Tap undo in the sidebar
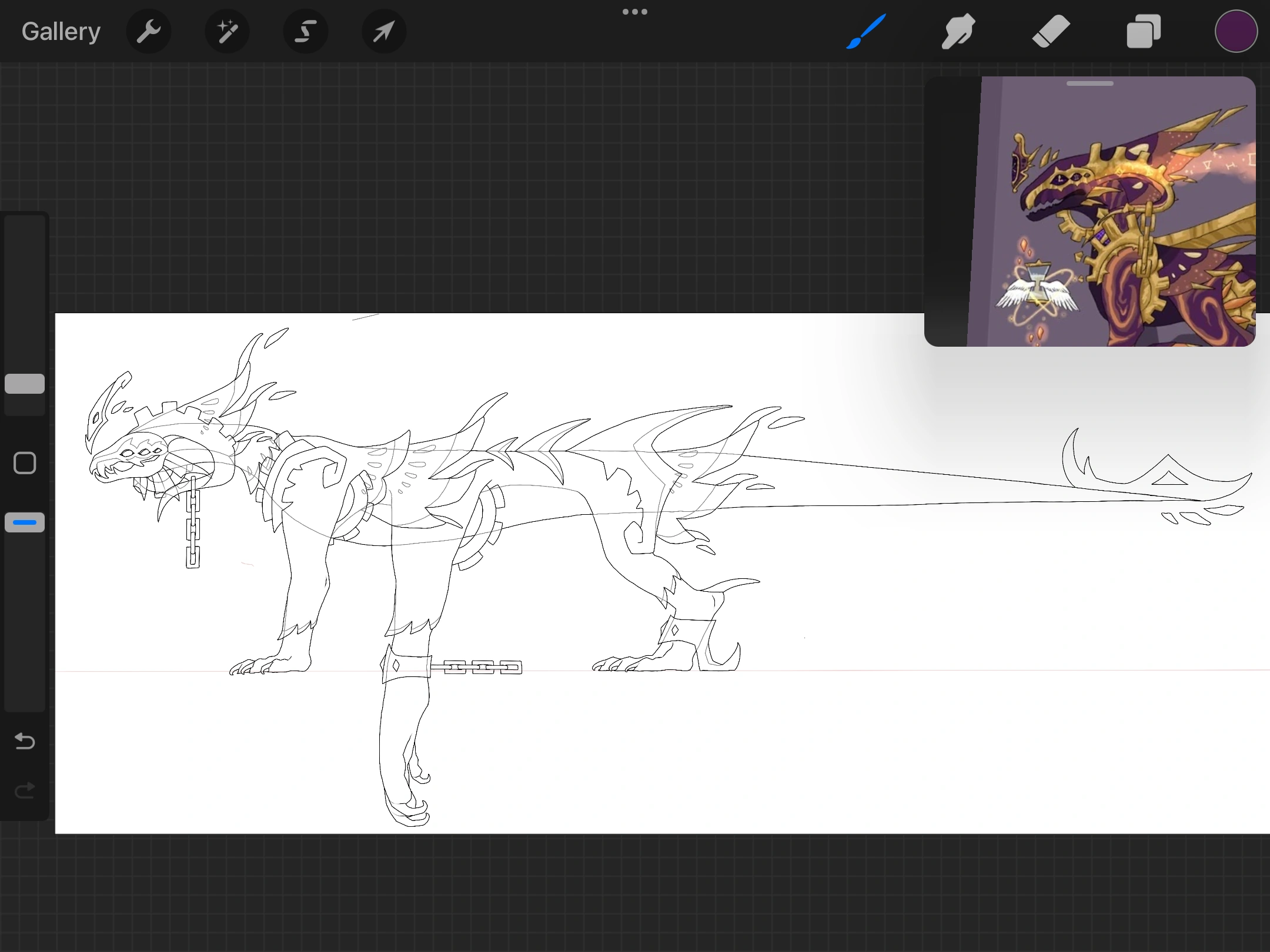The height and width of the screenshot is (952, 1270). (x=24, y=742)
